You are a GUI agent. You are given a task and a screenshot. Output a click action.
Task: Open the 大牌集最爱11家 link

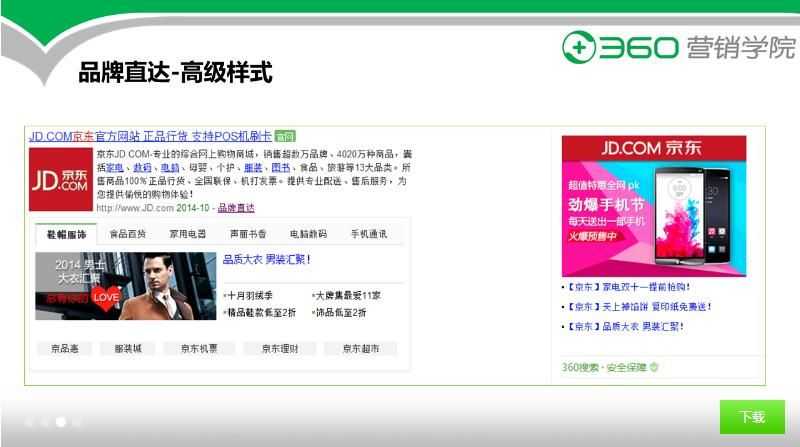coord(347,295)
